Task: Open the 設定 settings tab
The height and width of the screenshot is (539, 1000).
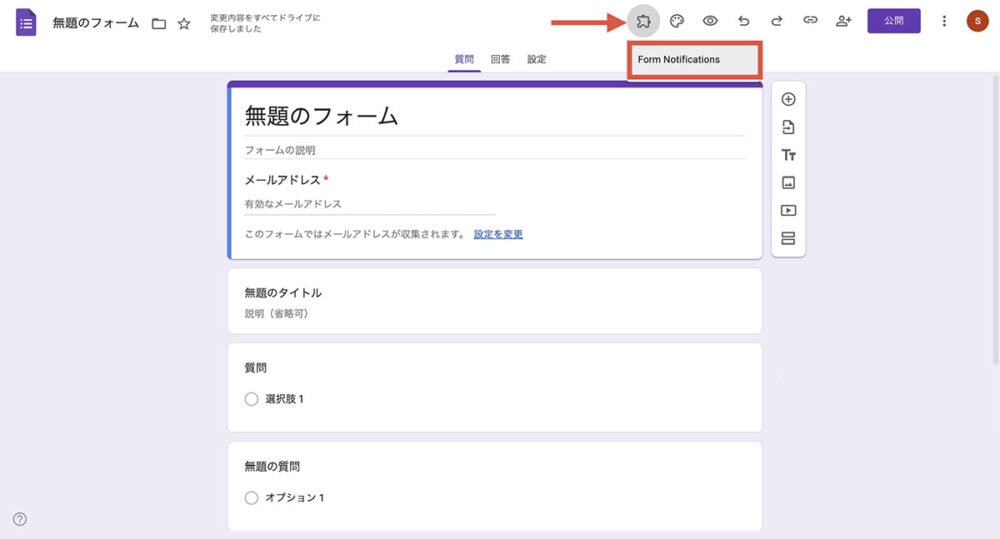Action: (x=537, y=59)
